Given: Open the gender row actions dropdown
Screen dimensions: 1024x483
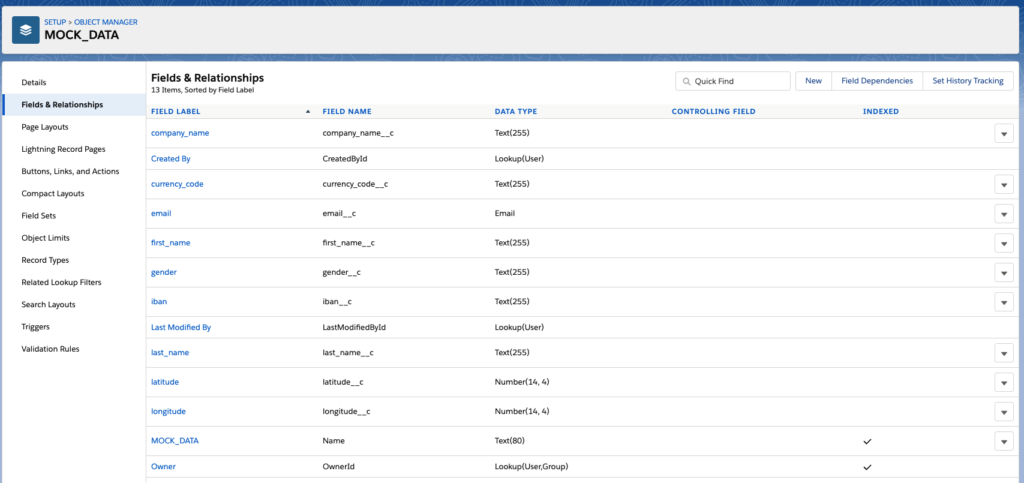Looking at the screenshot, I should point(1004,273).
